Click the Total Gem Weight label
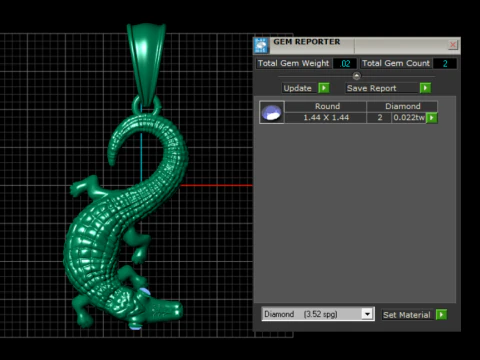The height and width of the screenshot is (360, 480). point(293,63)
